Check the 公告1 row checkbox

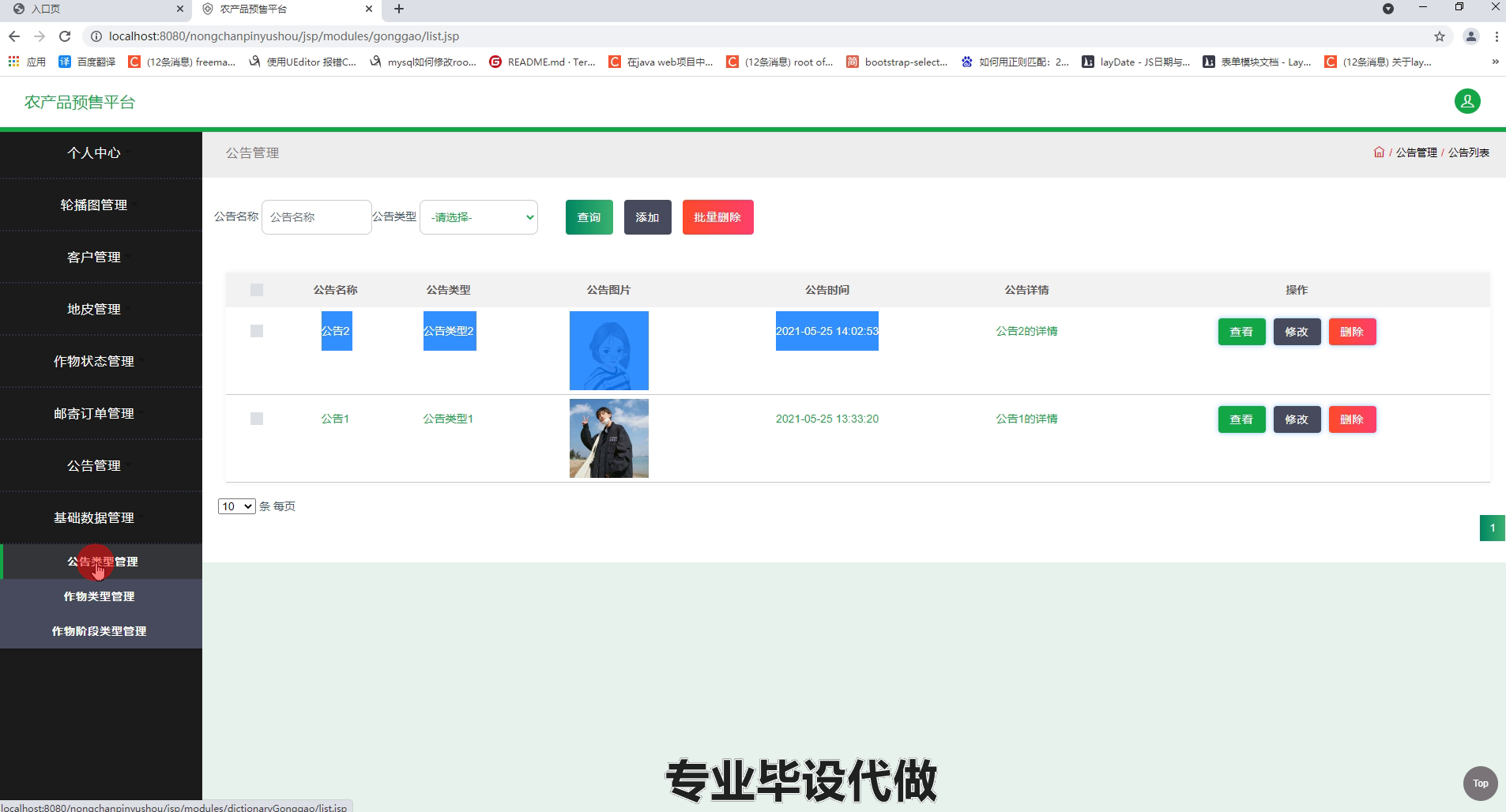257,419
